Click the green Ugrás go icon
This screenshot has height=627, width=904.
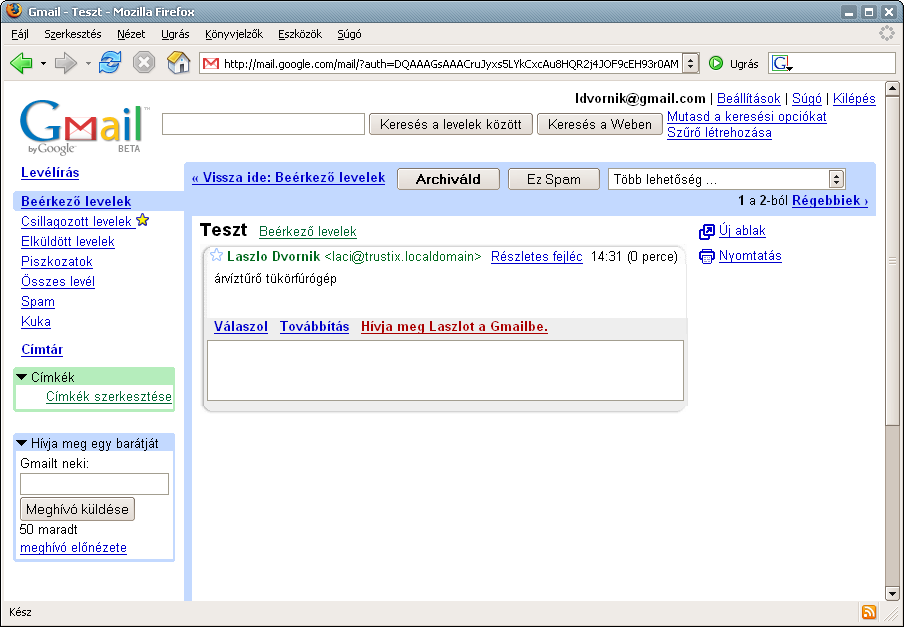click(715, 63)
